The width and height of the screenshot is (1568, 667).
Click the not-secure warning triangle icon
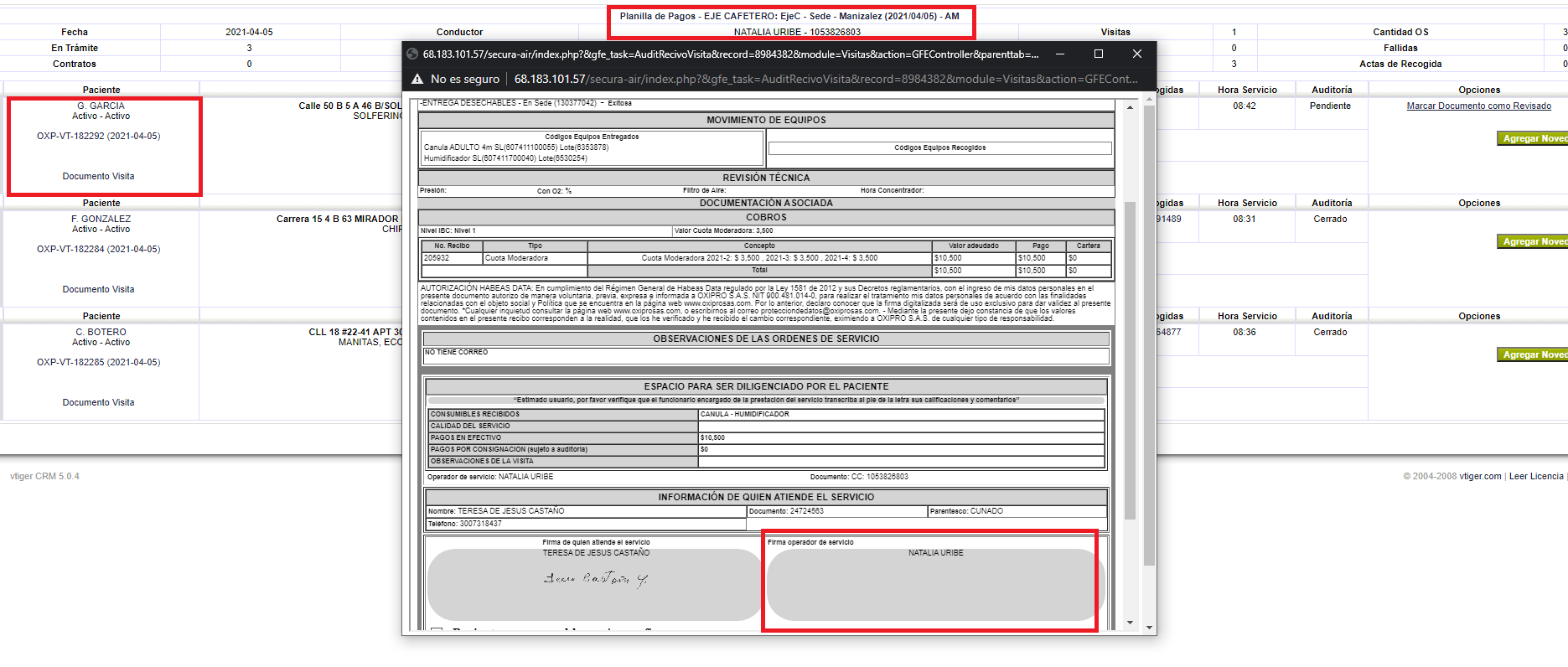tap(417, 79)
